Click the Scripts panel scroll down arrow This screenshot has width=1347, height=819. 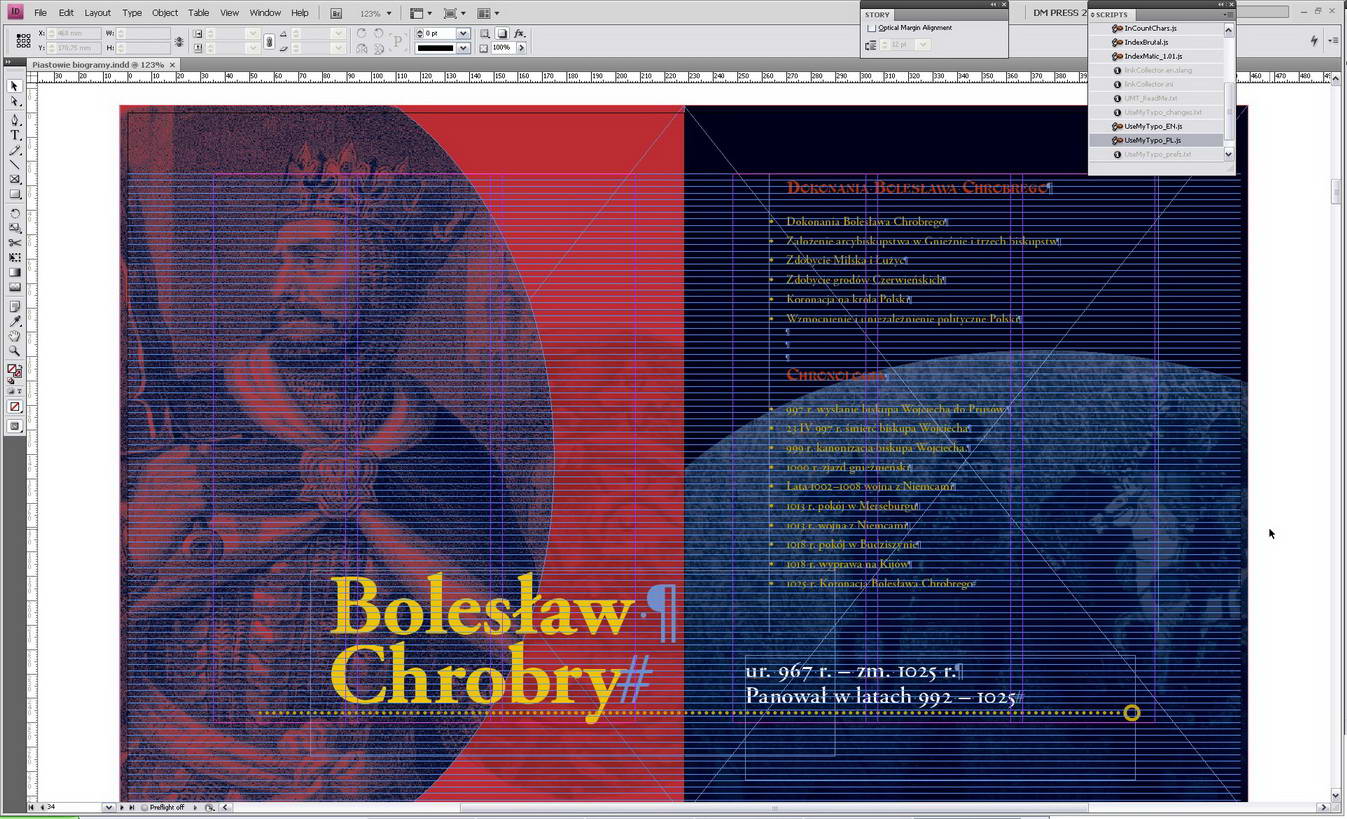click(x=1229, y=154)
